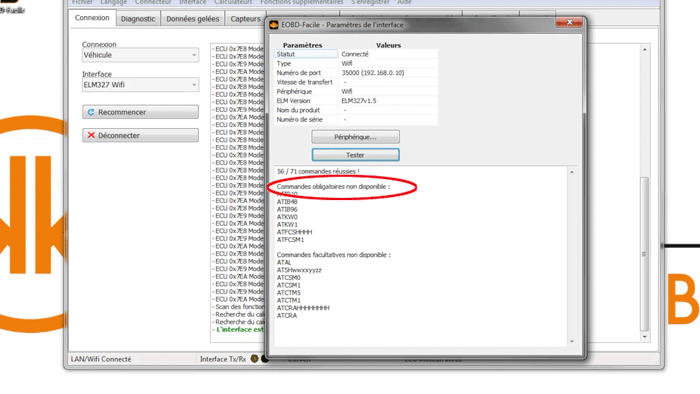
Task: Click the Interface Tx/Rx status label
Action: pos(223,359)
